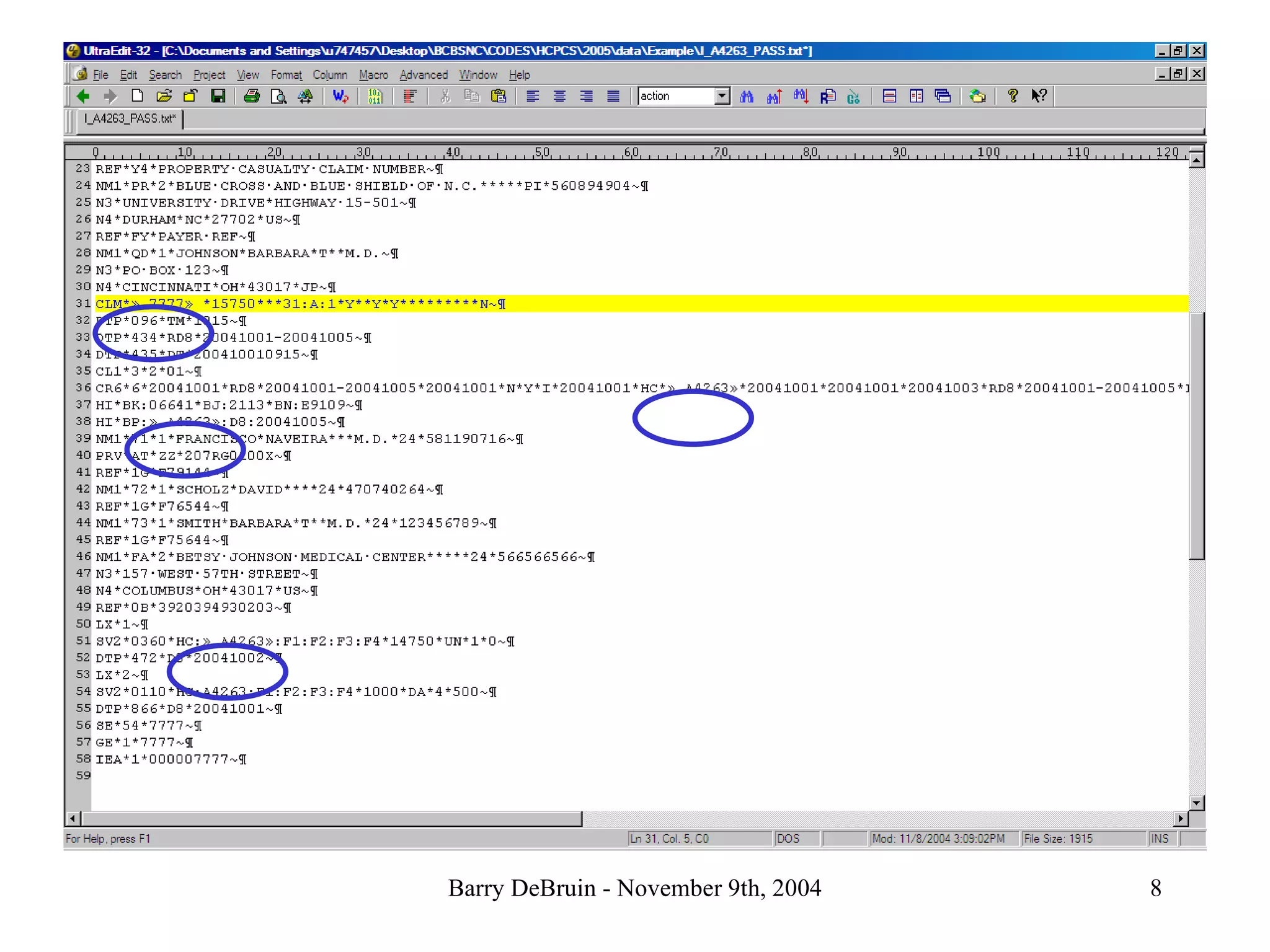Open the Column menu

[330, 75]
